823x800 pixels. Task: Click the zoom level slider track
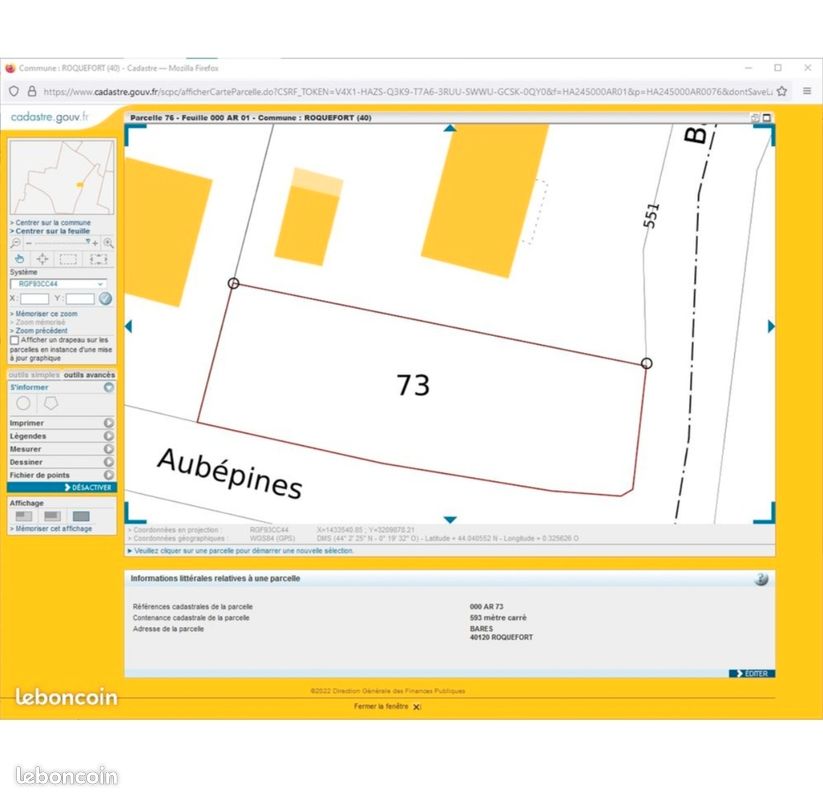(61, 243)
